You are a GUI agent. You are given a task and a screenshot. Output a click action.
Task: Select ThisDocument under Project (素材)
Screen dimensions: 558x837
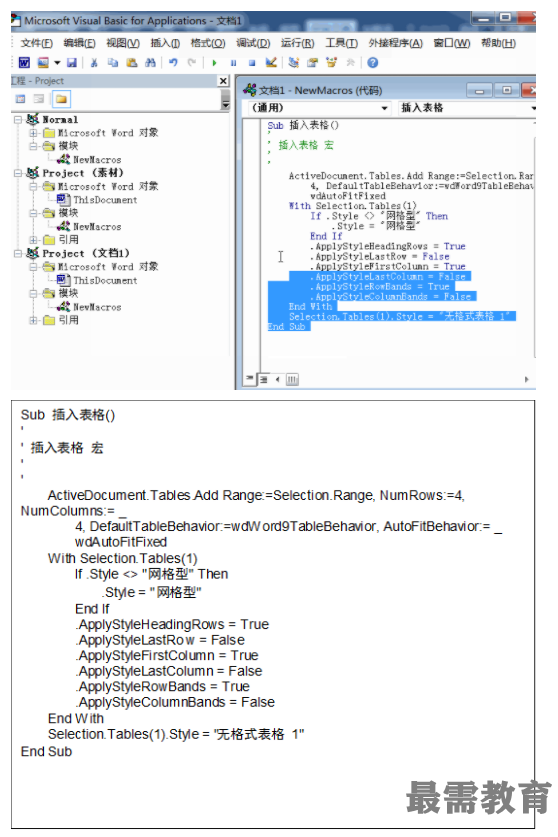(105, 200)
